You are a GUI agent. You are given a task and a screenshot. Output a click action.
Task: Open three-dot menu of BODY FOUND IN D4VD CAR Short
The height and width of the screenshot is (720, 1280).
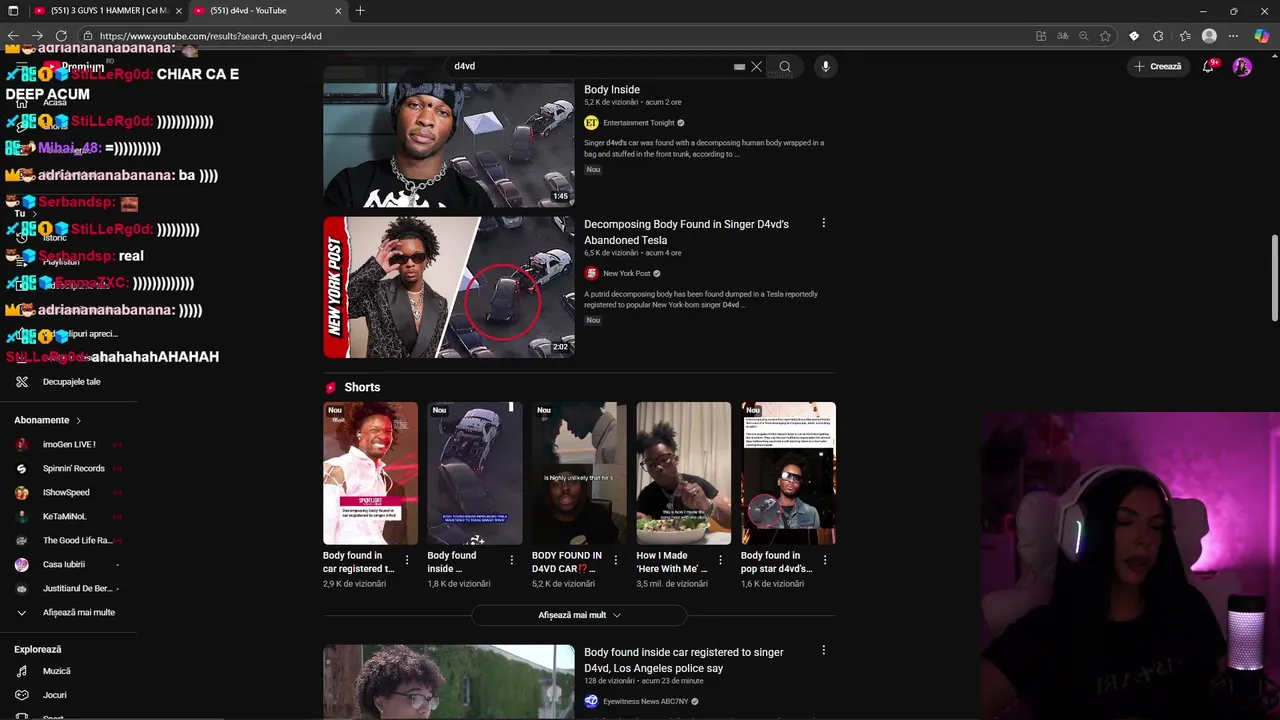616,560
